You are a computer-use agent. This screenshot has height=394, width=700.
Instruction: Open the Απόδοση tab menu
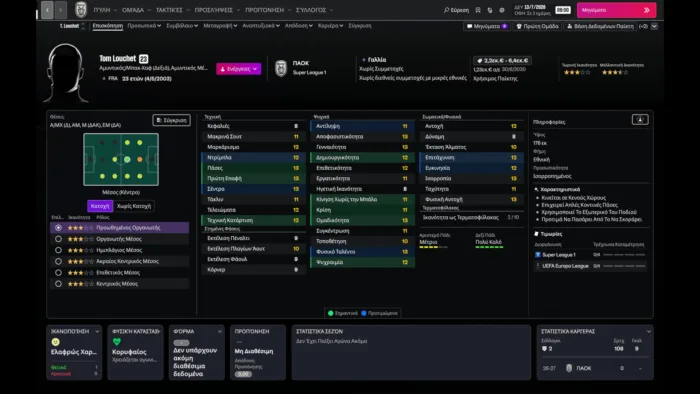click(x=299, y=26)
